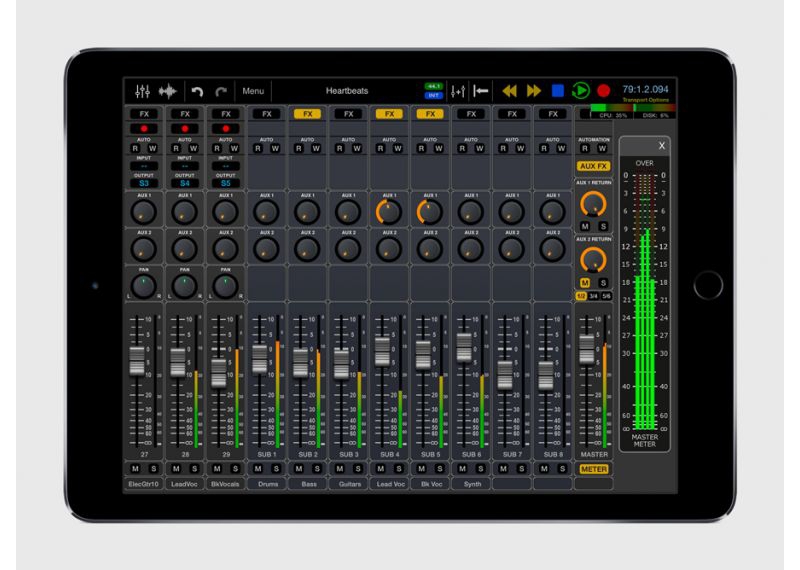Close the Master Meter panel
The width and height of the screenshot is (800, 570).
coord(662,146)
